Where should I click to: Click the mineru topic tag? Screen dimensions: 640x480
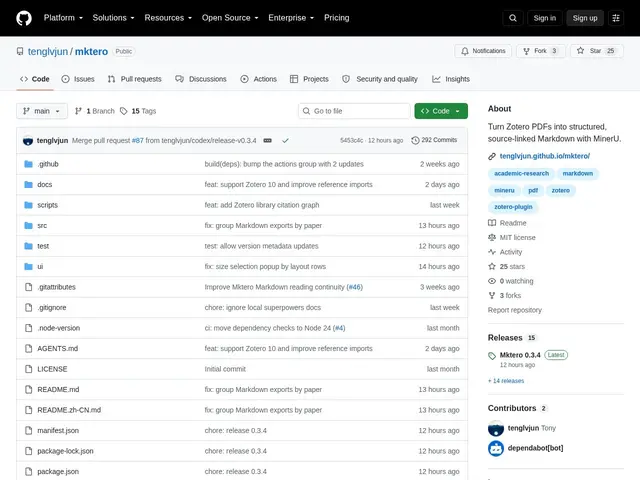(504, 190)
